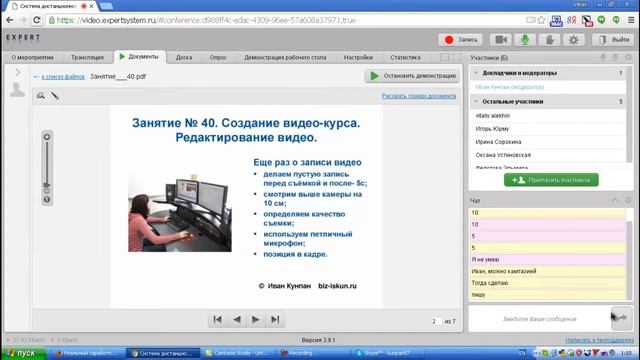Collapse Остальные участники group
The width and height of the screenshot is (640, 360).
coord(476,101)
